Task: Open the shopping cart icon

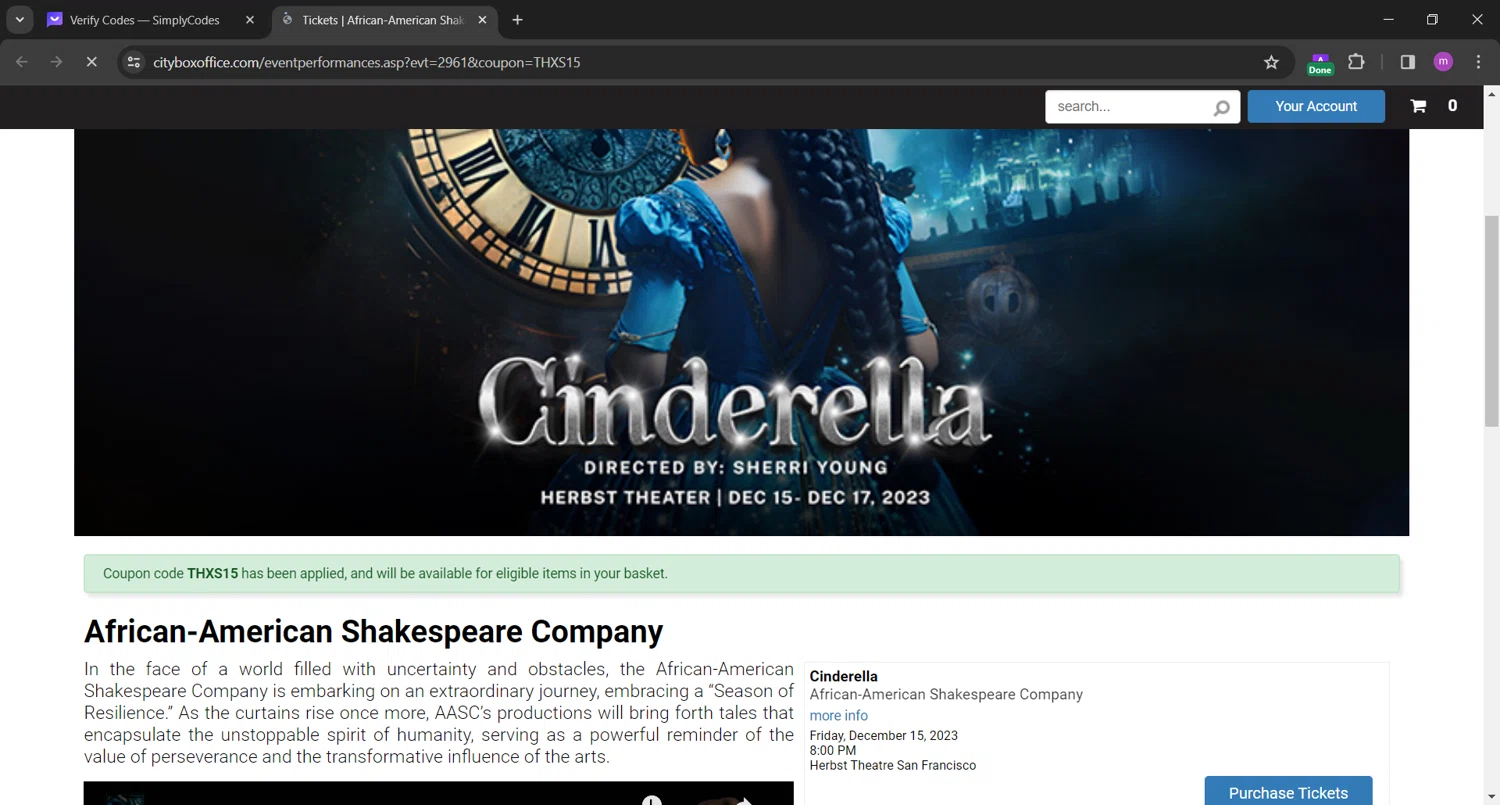Action: tap(1418, 106)
